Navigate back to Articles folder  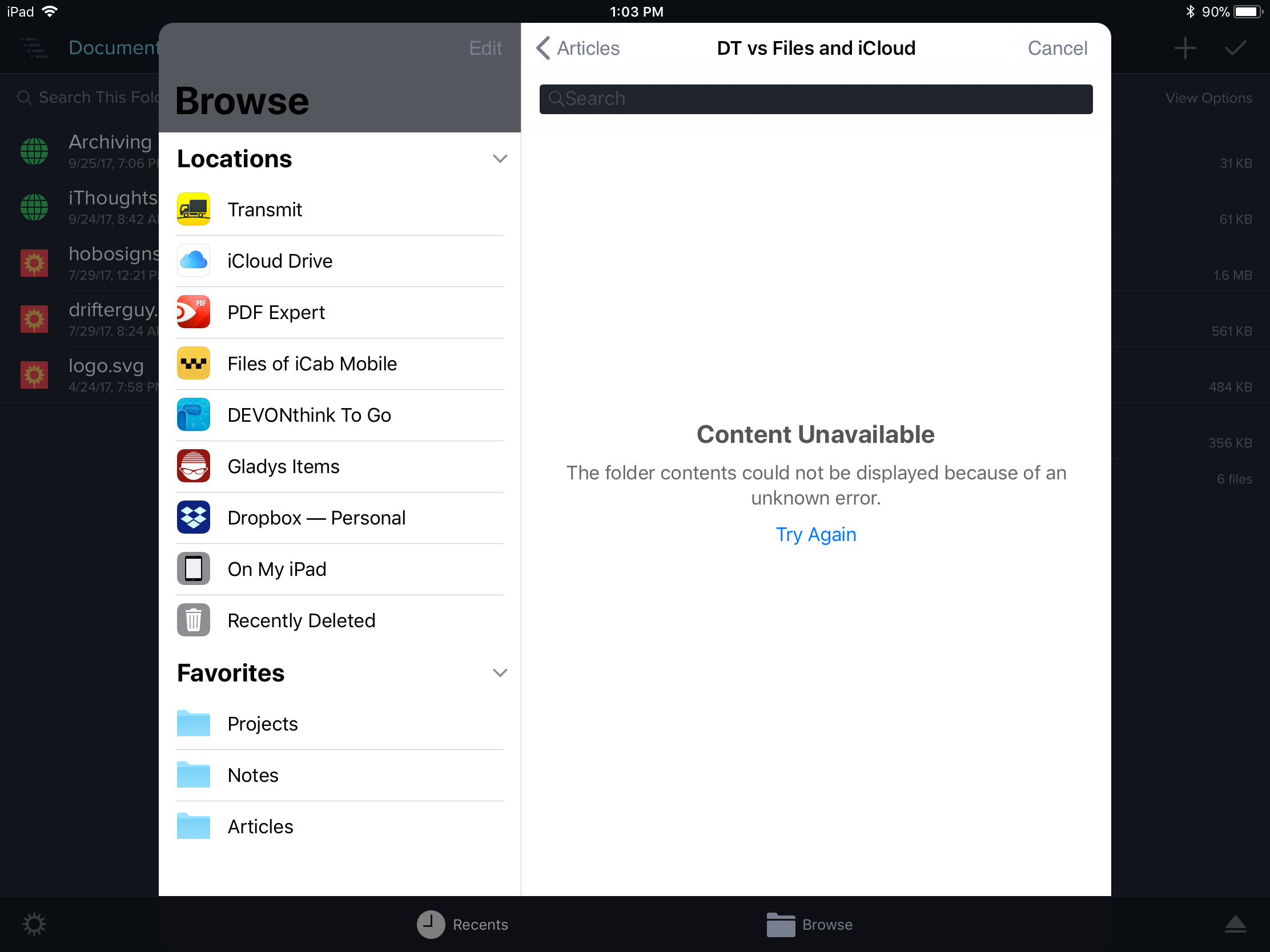click(x=578, y=48)
